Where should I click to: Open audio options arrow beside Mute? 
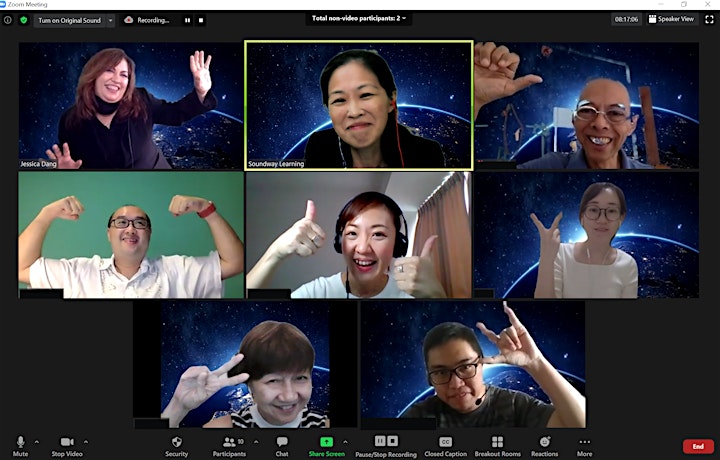37,442
